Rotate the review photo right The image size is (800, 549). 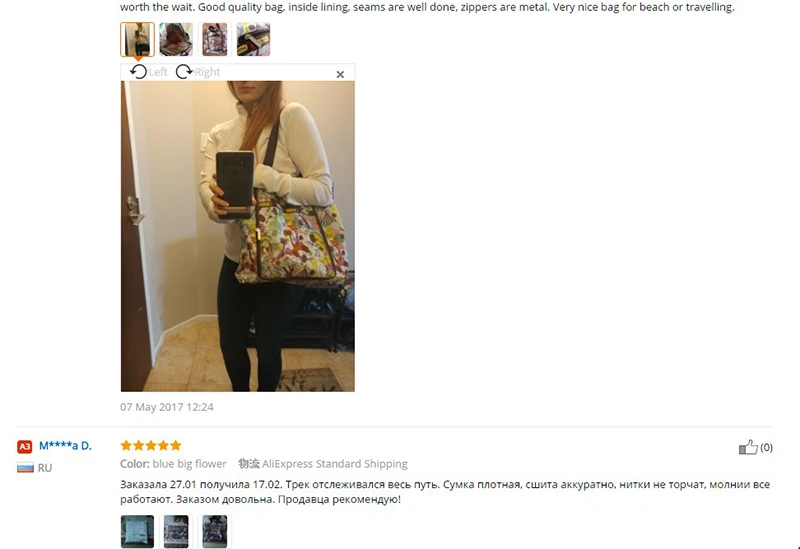coord(197,72)
